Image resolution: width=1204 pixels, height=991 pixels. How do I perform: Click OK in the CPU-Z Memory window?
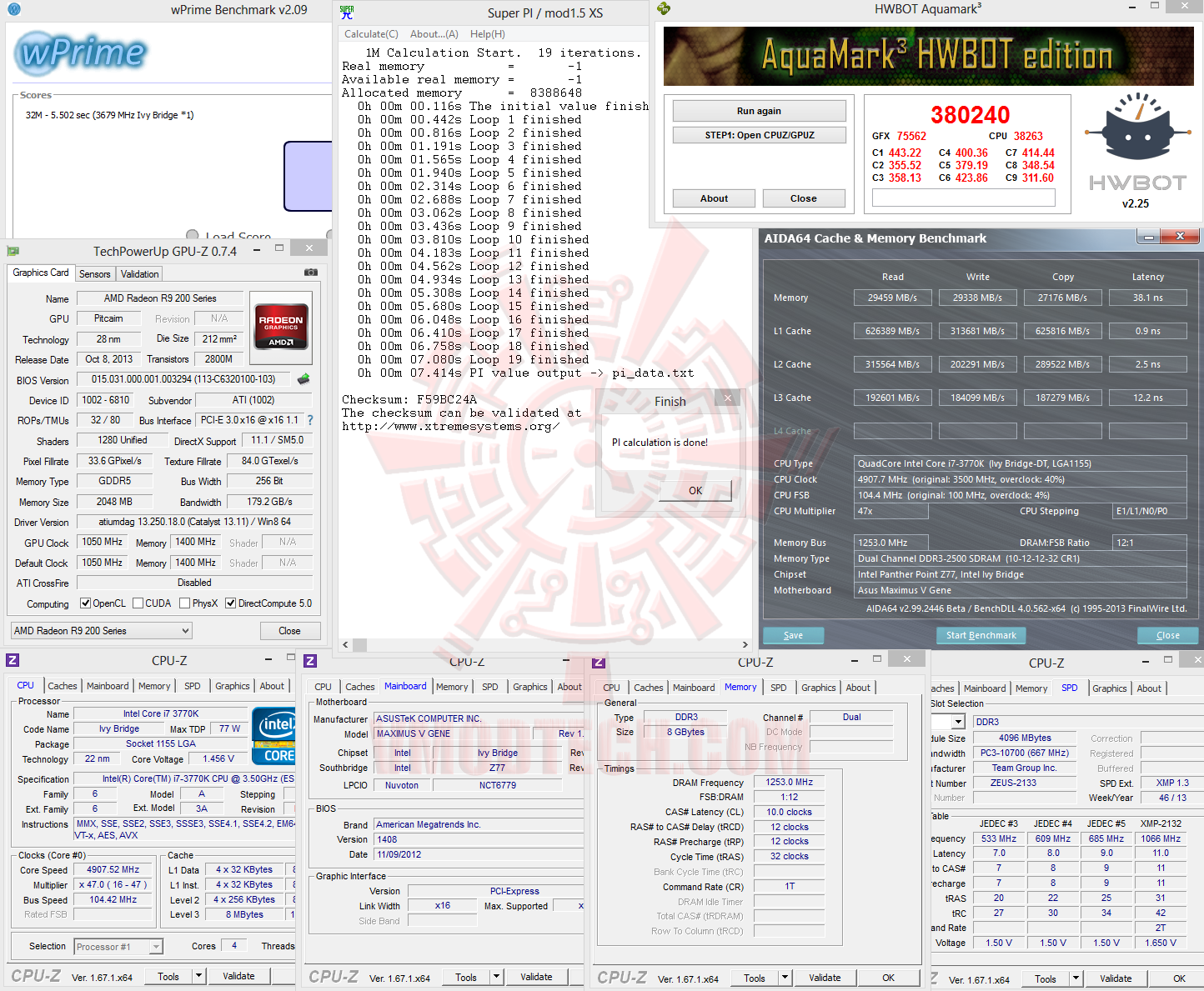point(889,978)
